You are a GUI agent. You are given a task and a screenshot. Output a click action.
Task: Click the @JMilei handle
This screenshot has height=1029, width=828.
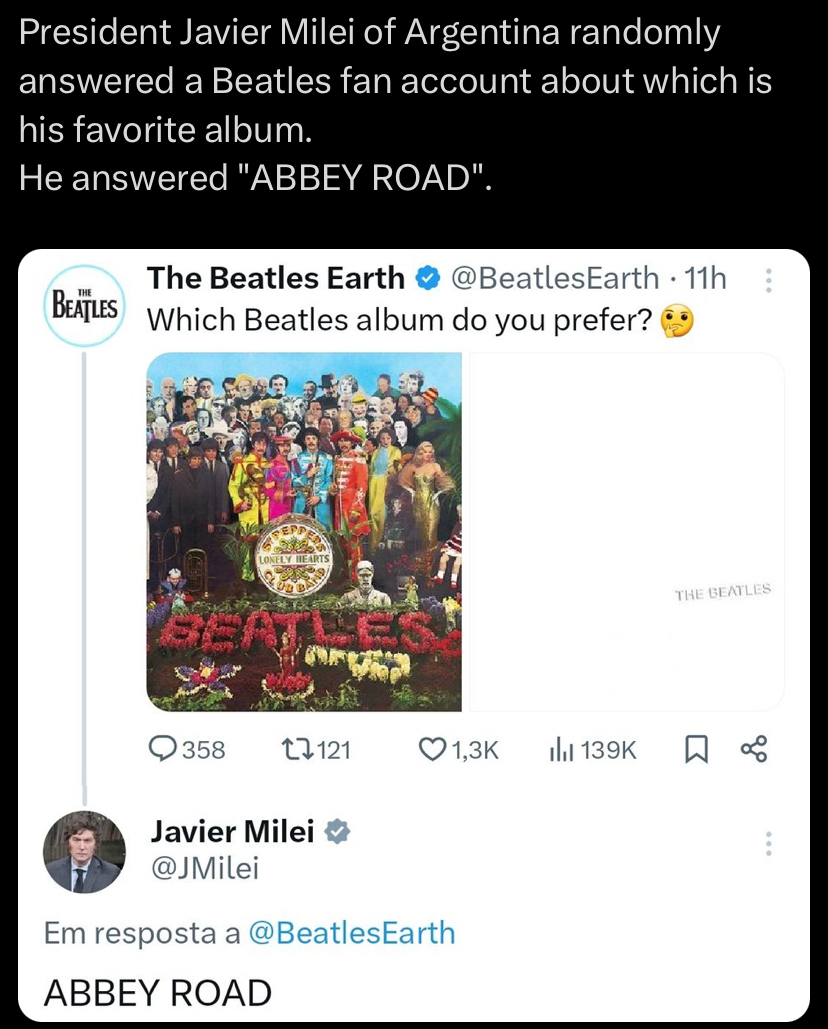pos(205,868)
